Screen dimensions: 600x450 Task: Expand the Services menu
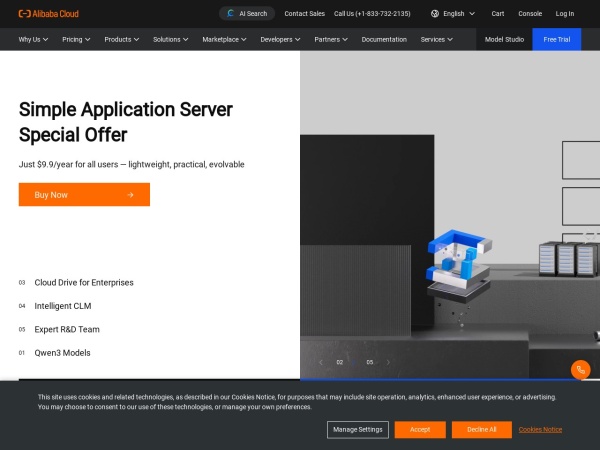(x=437, y=39)
